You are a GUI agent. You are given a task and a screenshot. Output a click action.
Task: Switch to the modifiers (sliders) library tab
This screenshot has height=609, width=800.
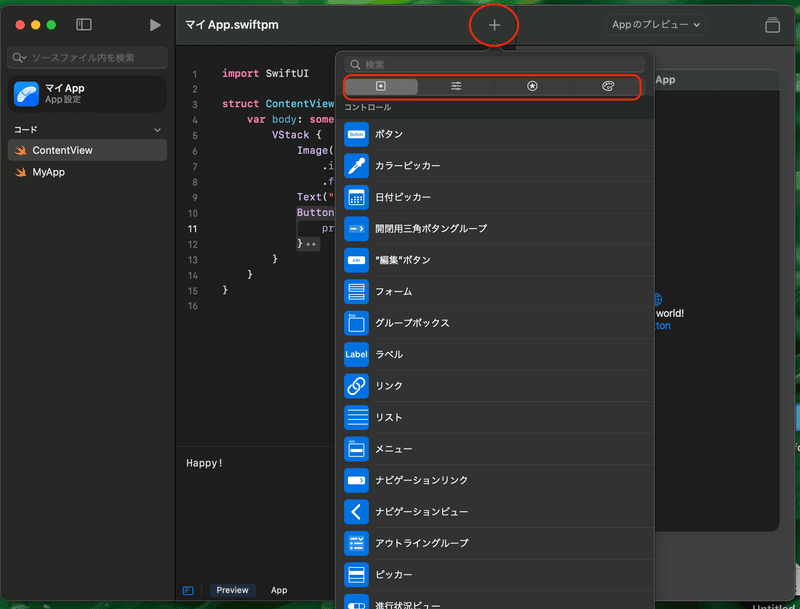[x=456, y=86]
